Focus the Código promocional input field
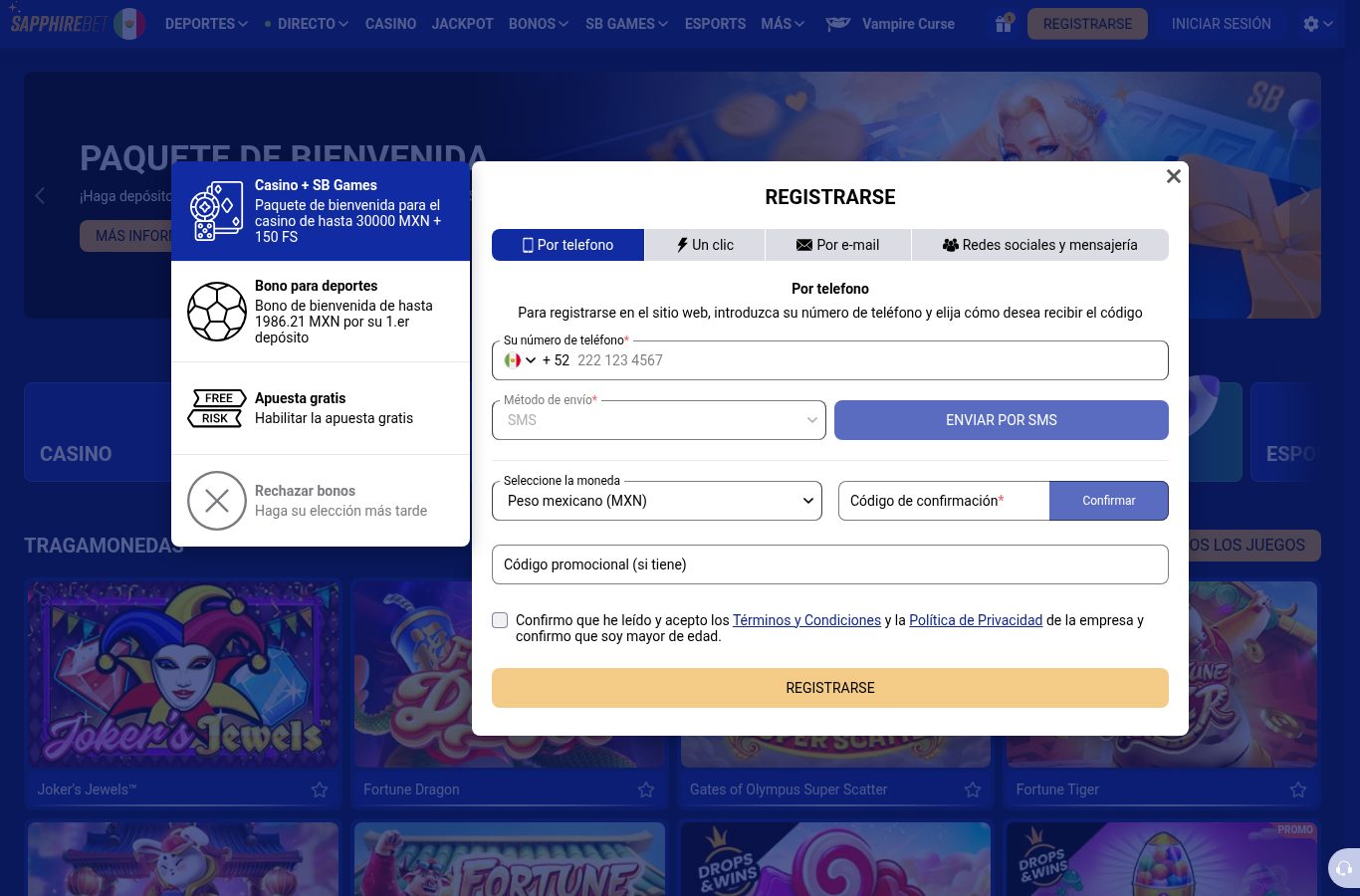The height and width of the screenshot is (896, 1360). tap(830, 564)
